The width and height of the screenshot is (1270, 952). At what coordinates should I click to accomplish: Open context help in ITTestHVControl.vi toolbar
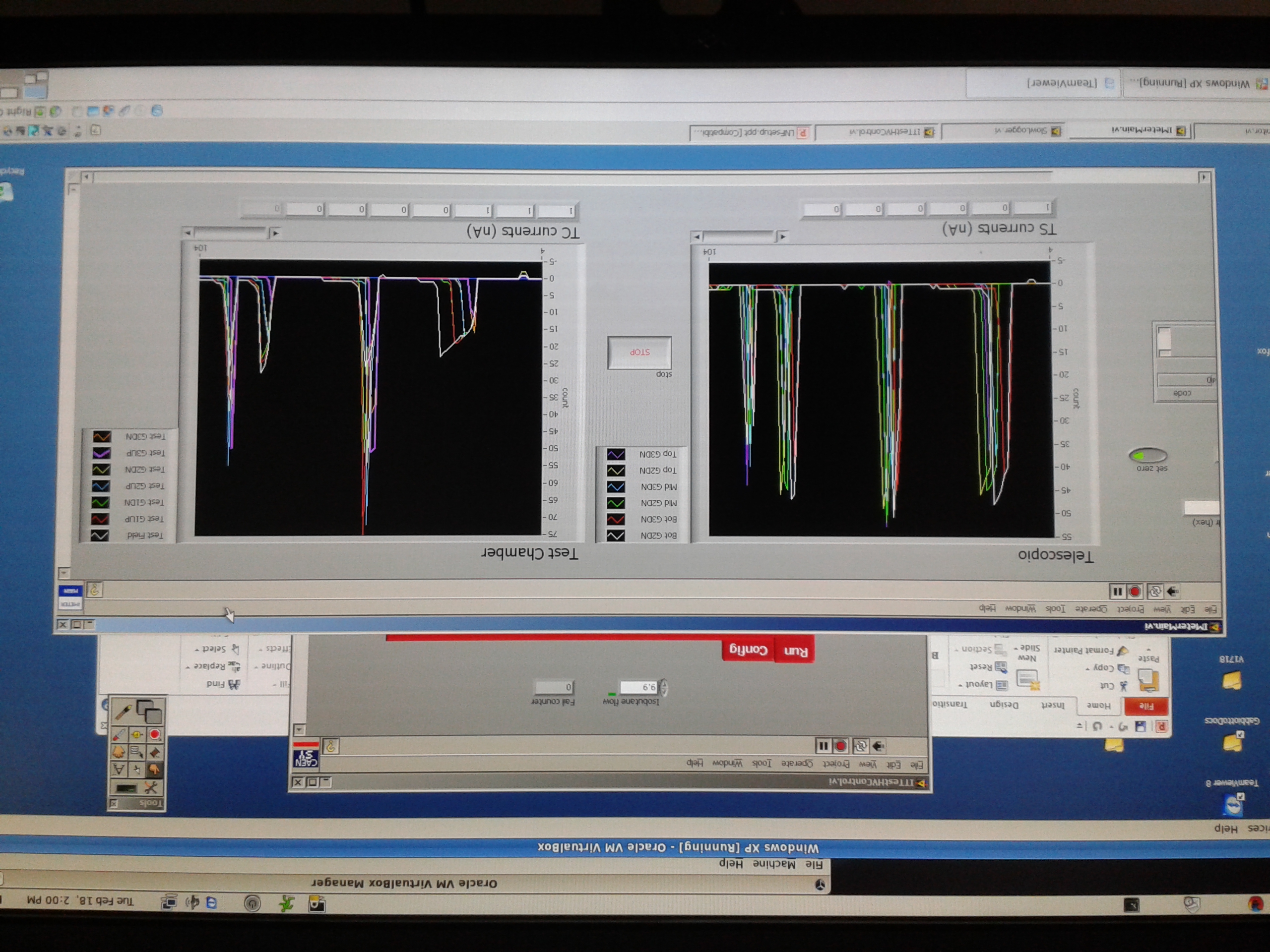331,746
